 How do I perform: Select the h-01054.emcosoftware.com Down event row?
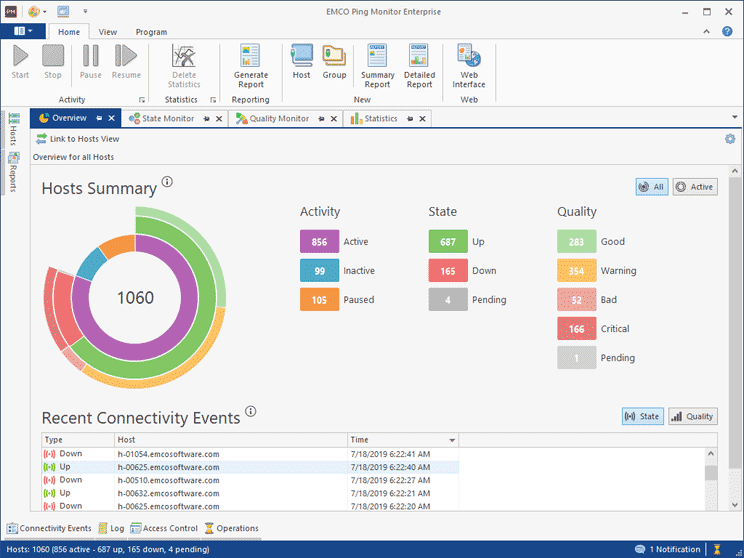click(x=250, y=454)
